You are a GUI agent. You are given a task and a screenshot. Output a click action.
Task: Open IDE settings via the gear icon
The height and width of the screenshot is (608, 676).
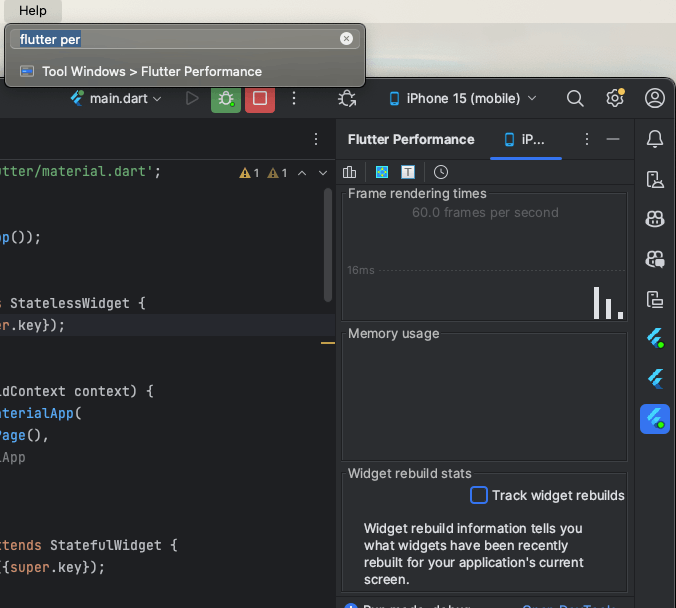(615, 98)
